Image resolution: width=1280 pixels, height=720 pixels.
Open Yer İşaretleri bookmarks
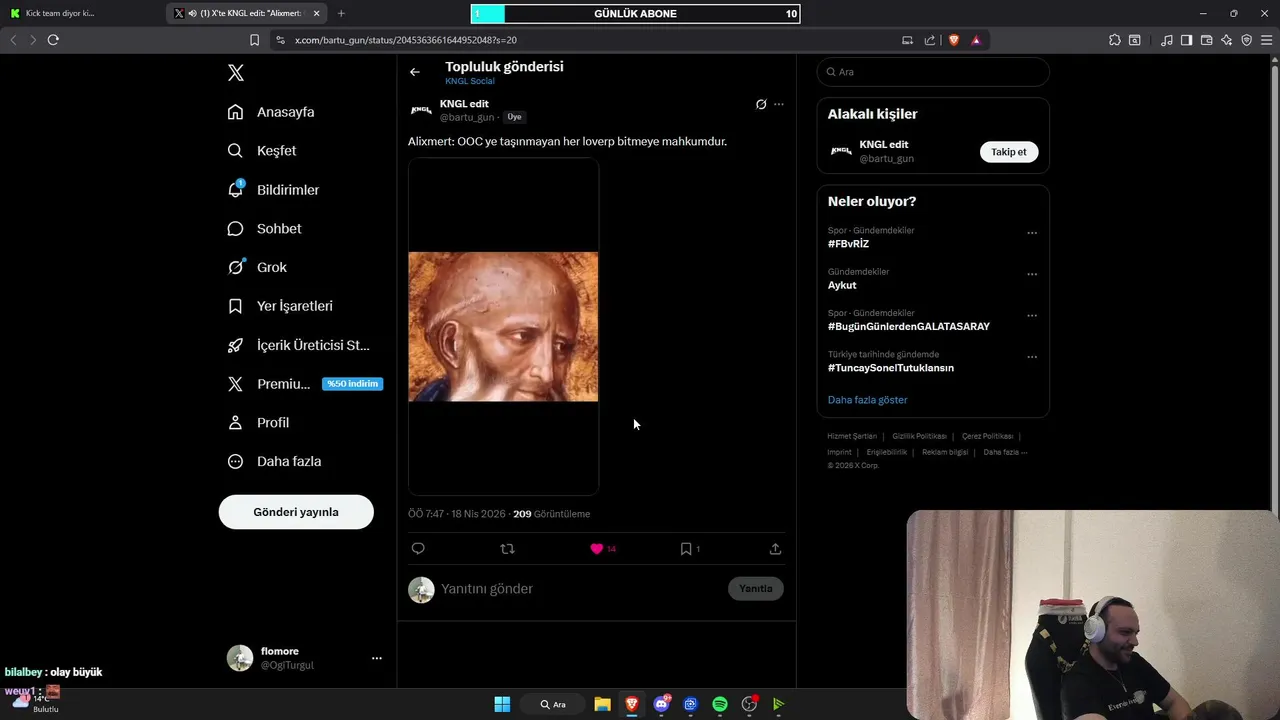(x=280, y=306)
